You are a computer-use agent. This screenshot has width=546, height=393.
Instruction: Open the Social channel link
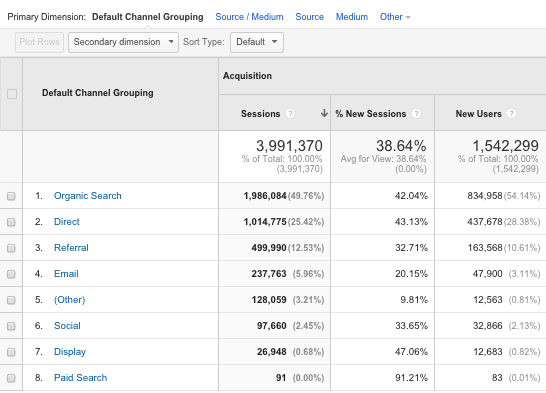pyautogui.click(x=67, y=325)
